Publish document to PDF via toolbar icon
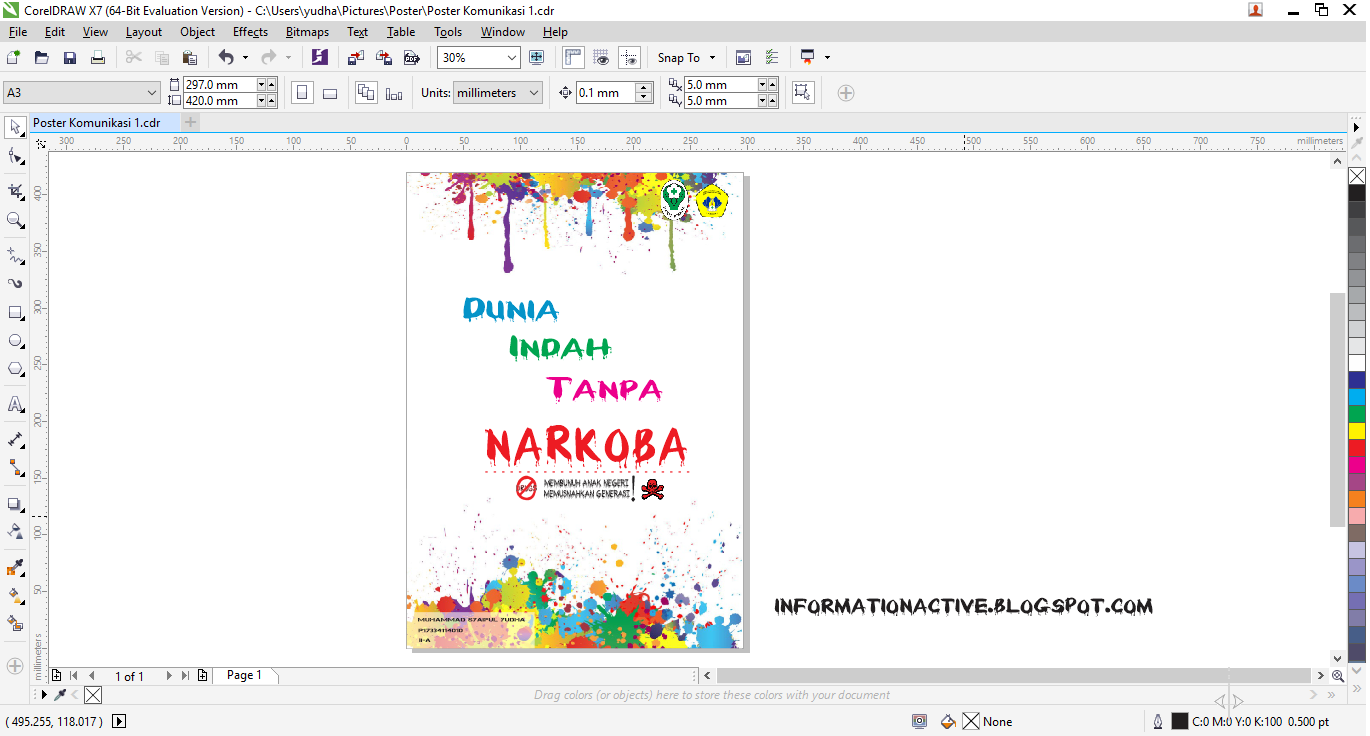Image resolution: width=1370 pixels, height=736 pixels. tap(413, 57)
